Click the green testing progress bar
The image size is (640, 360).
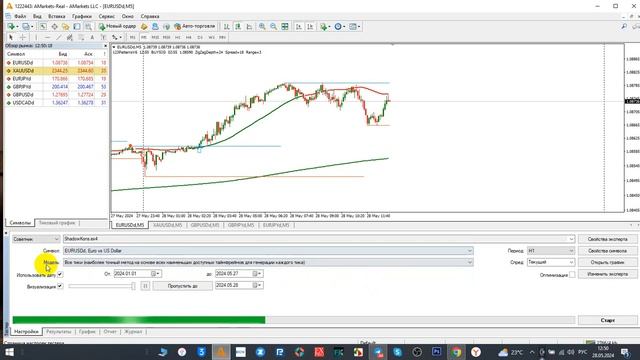139,320
